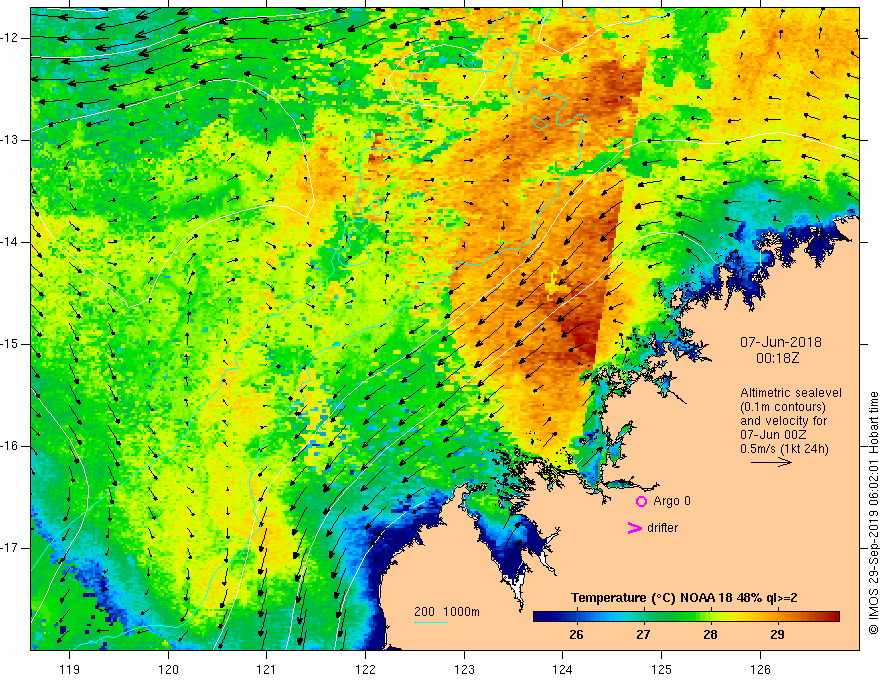Click the latitude axis label -16
Screen dimensions: 880x680
click(x=11, y=446)
